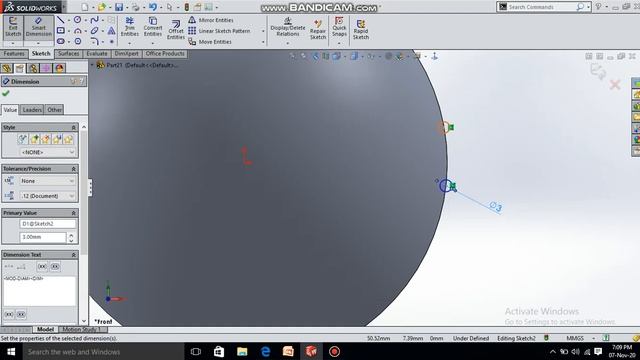Open the Leaders tab in Dimension panel
Screen dimensions: 640x360
click(x=32, y=110)
